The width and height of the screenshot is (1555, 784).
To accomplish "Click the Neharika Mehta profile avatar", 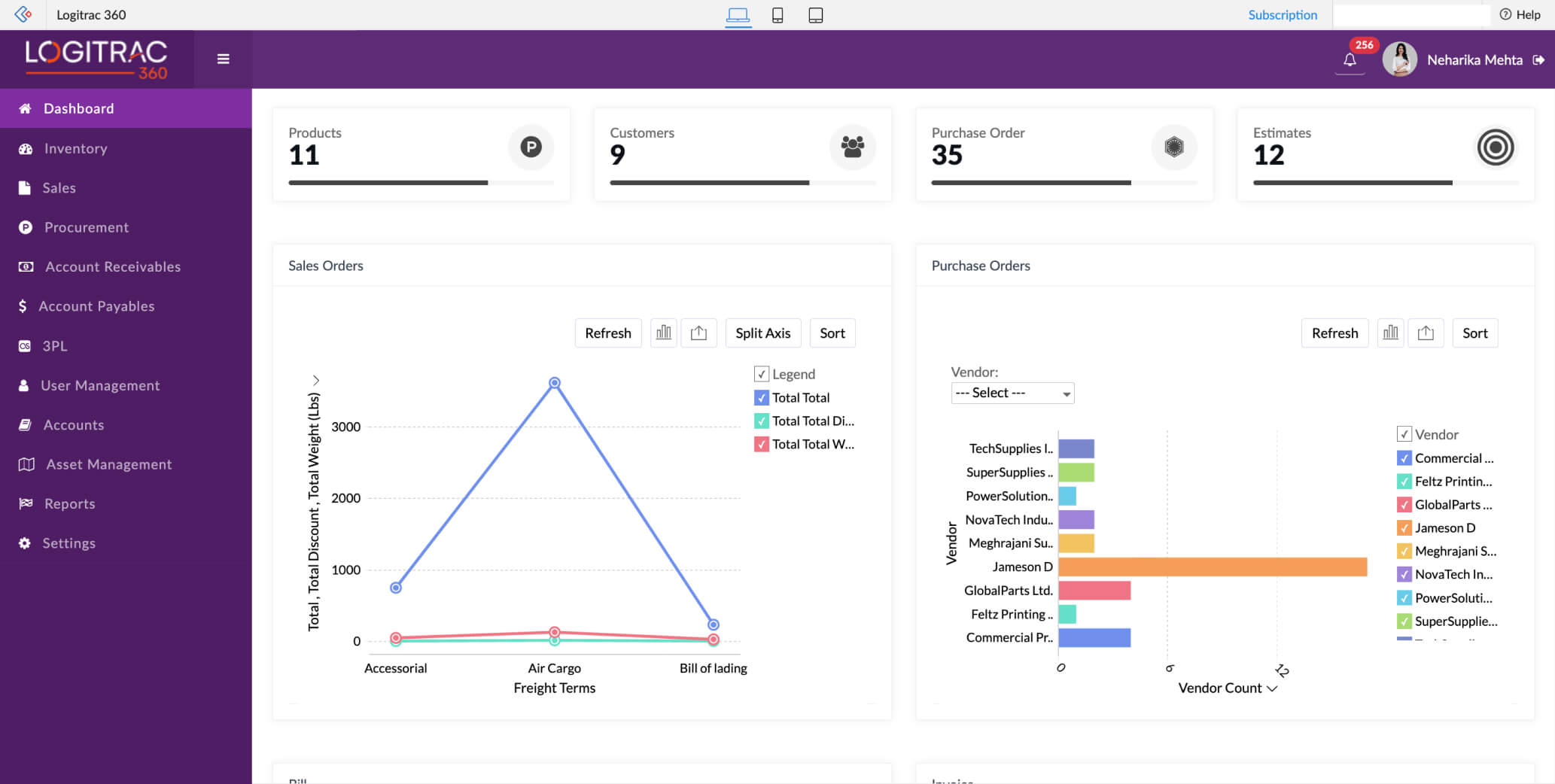I will point(1400,59).
